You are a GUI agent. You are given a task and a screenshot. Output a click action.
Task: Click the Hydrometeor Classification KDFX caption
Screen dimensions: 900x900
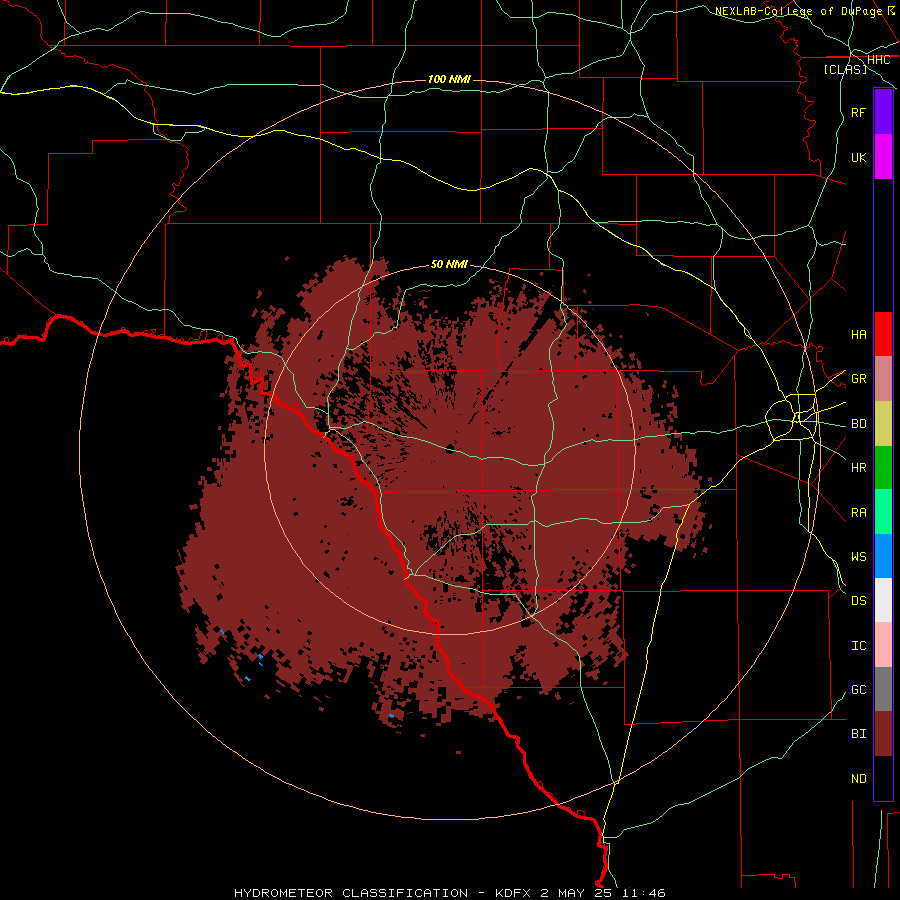click(450, 893)
